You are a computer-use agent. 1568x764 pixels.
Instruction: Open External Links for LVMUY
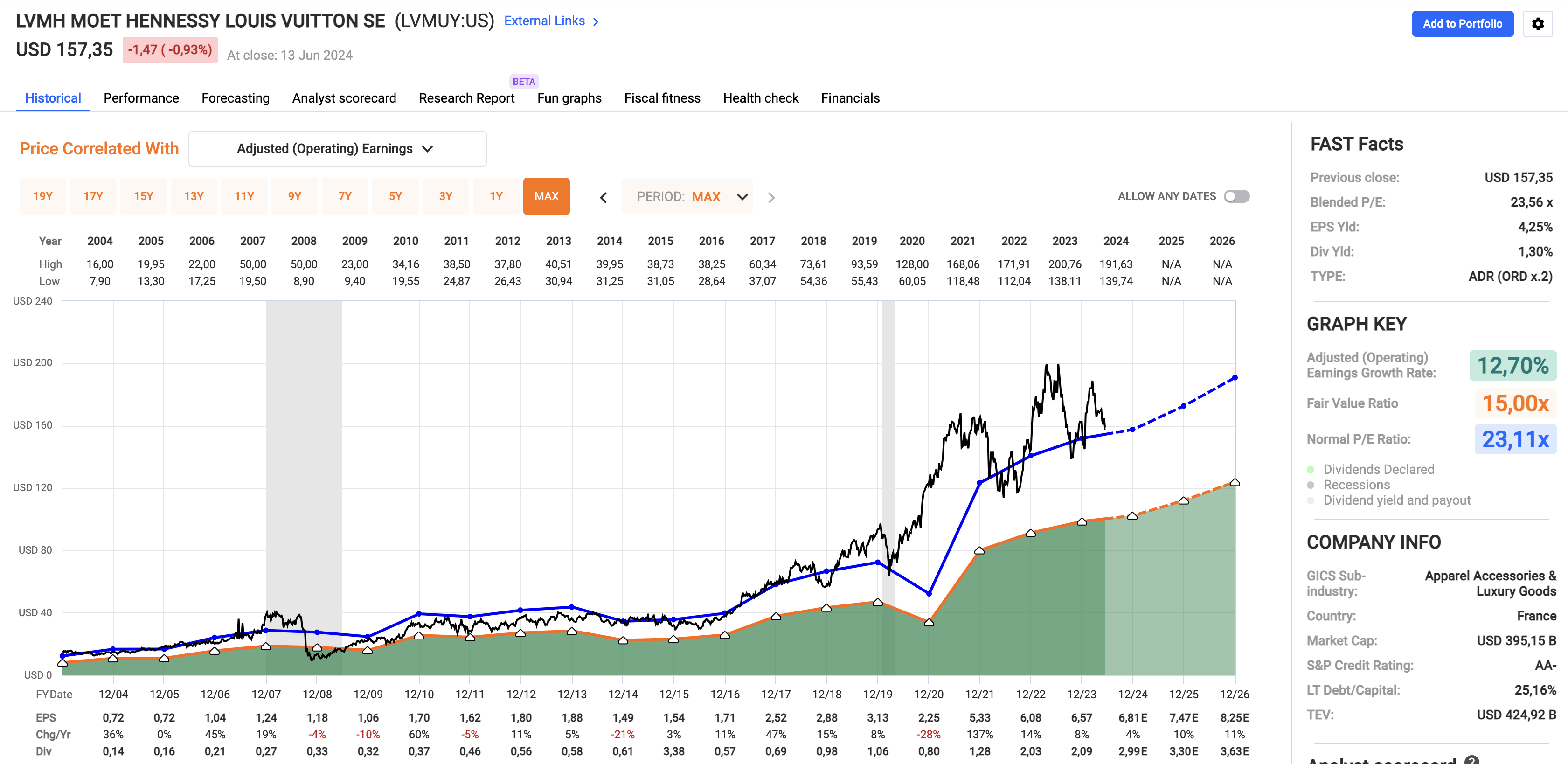click(545, 21)
